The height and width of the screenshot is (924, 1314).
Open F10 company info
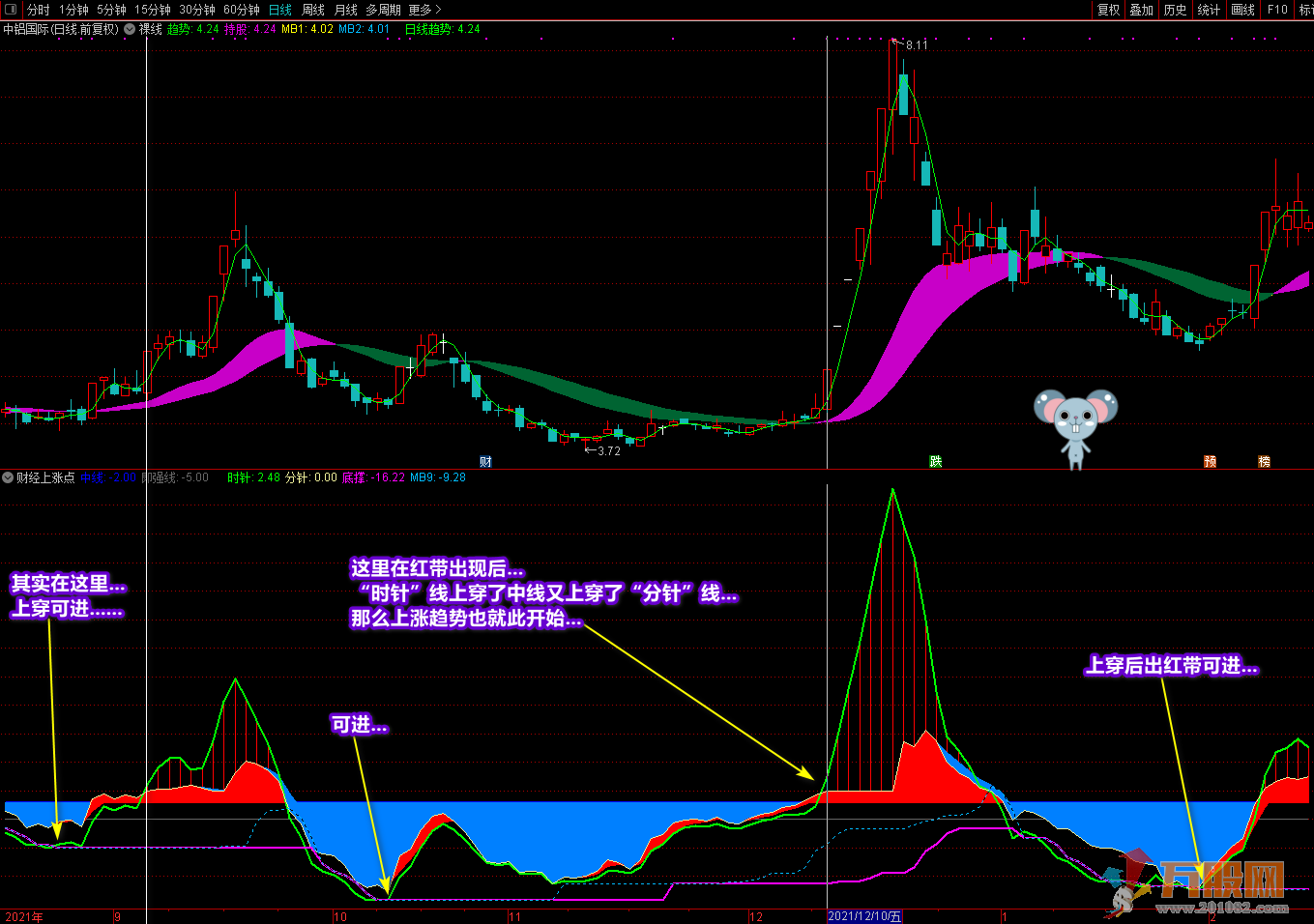point(1277,10)
